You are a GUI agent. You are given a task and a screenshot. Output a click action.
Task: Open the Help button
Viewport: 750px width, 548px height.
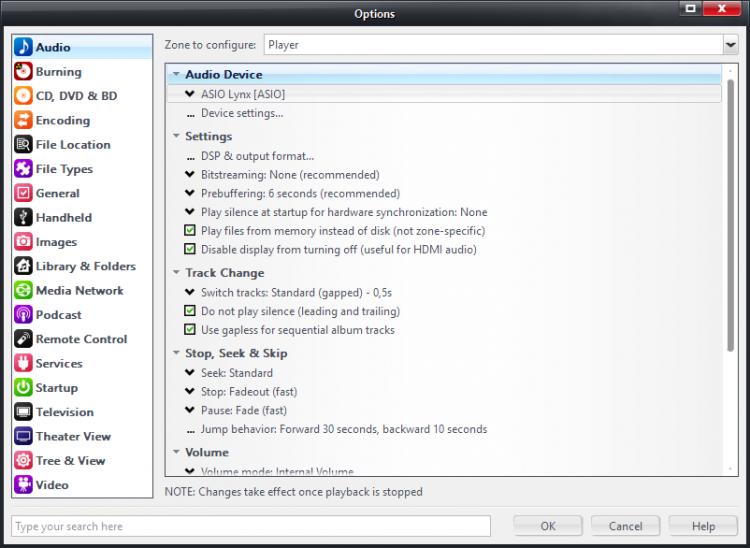[703, 526]
